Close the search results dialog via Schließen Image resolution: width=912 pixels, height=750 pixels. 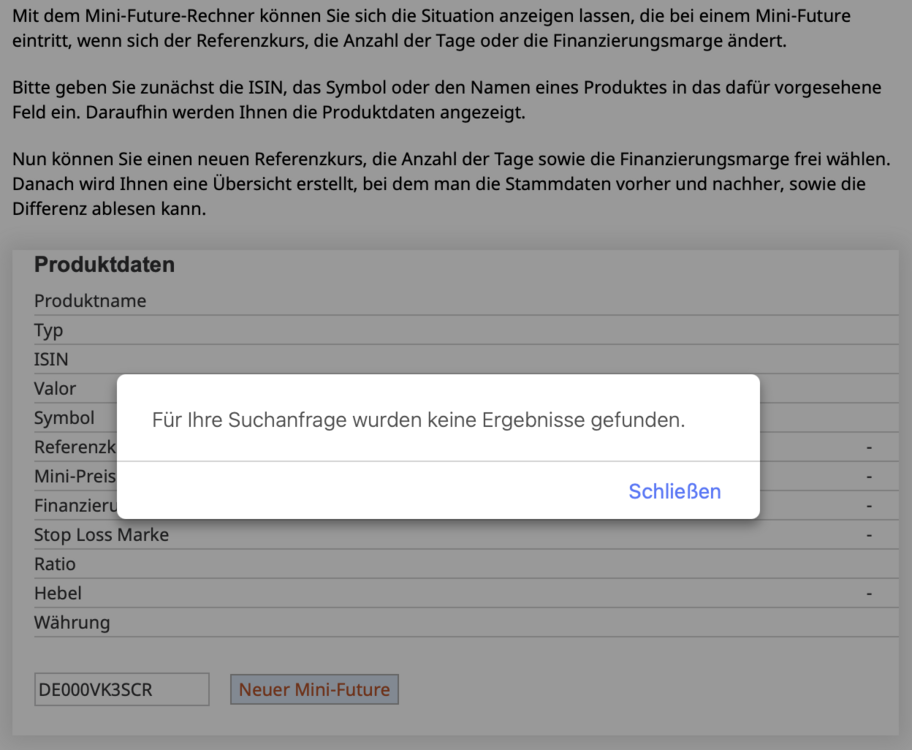click(x=674, y=491)
